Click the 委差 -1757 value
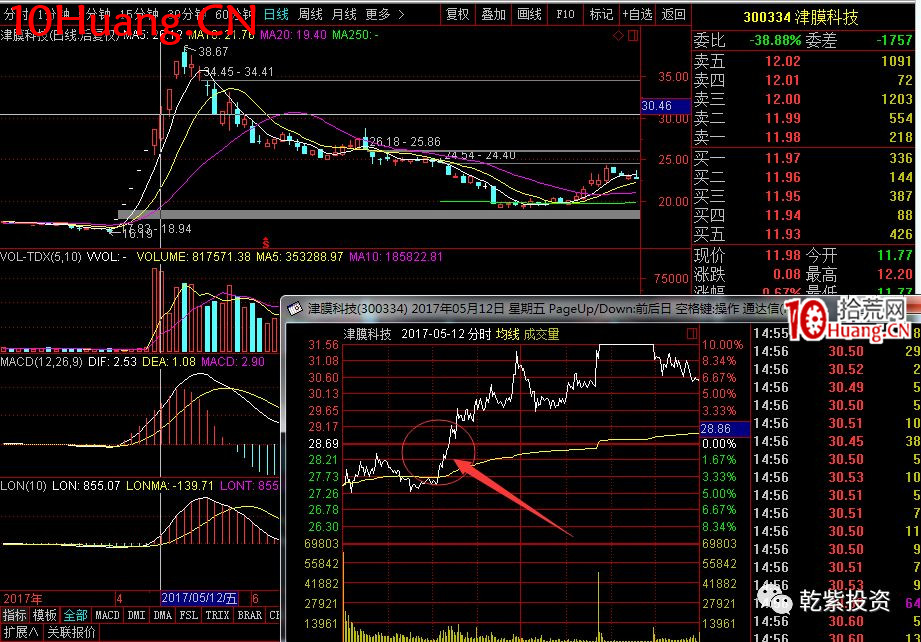 [894, 40]
